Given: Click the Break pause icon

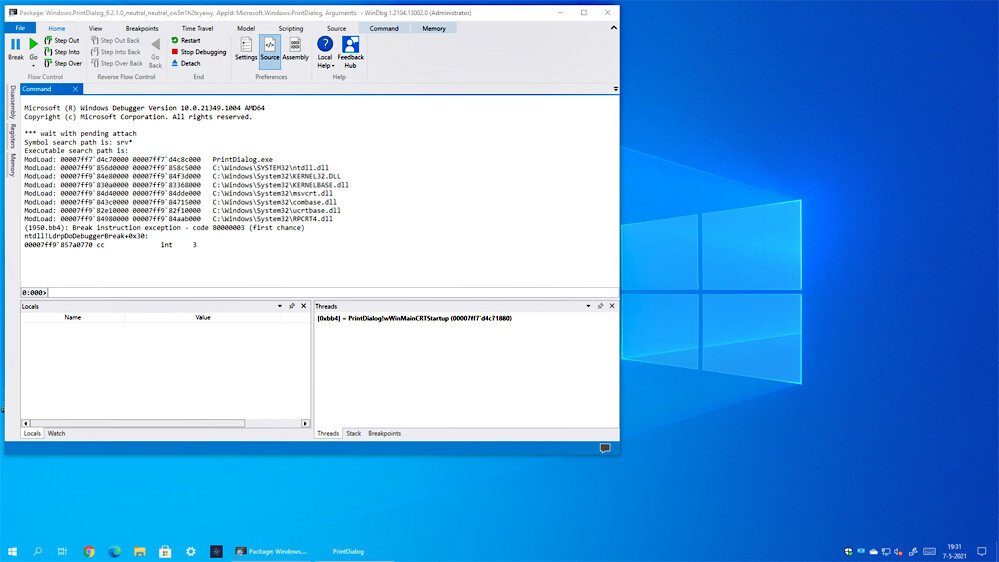Looking at the screenshot, I should pyautogui.click(x=16, y=44).
